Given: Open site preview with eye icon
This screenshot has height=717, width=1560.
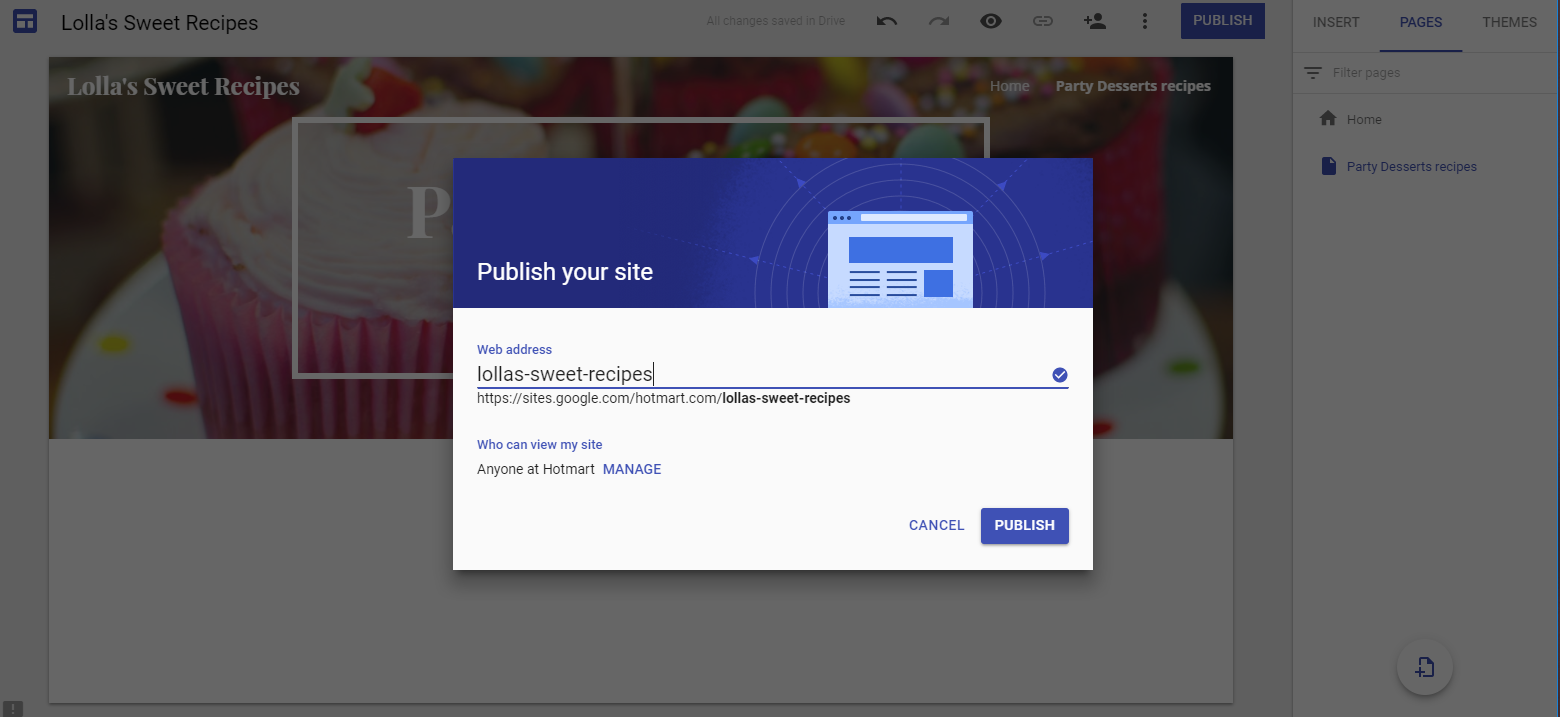Looking at the screenshot, I should pyautogui.click(x=990, y=21).
